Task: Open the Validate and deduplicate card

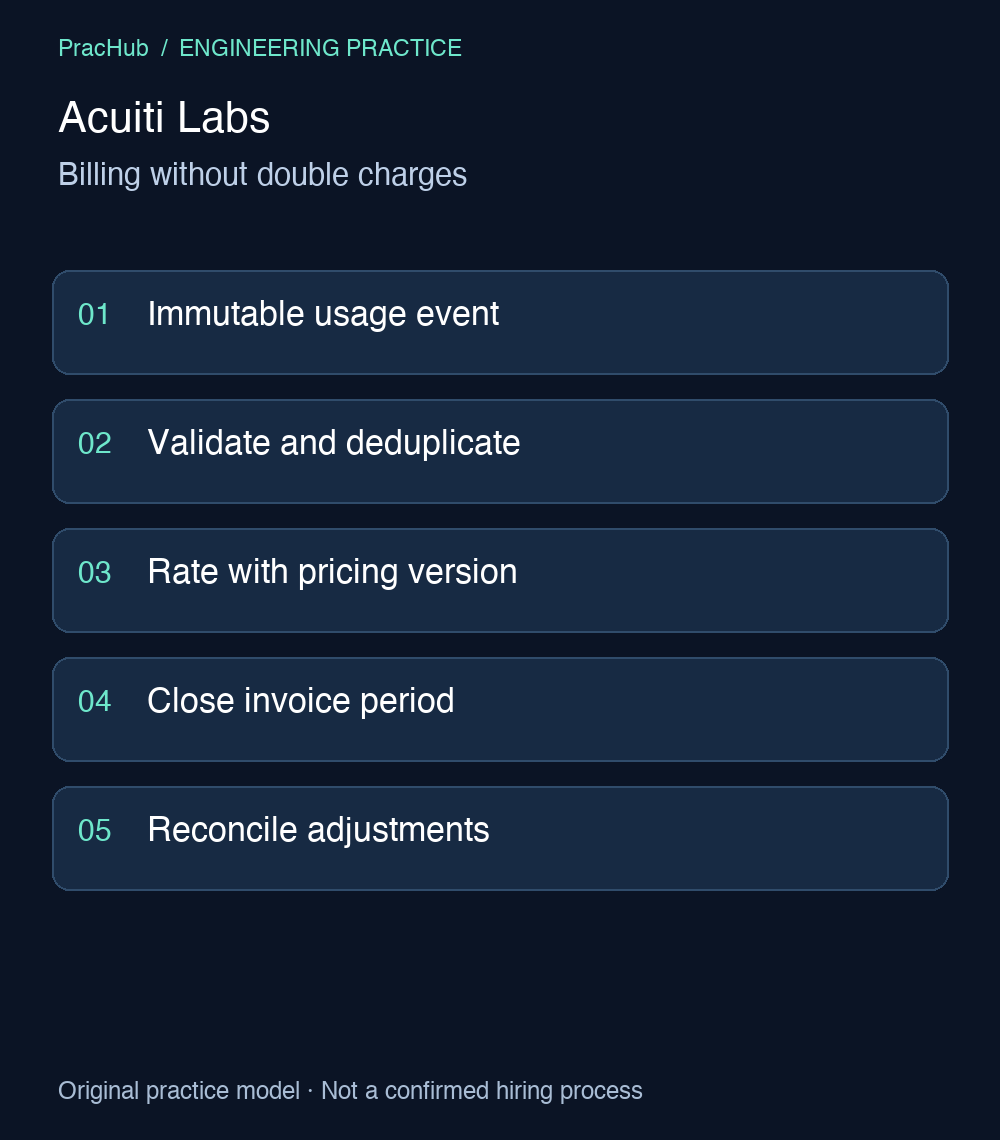Action: (500, 451)
